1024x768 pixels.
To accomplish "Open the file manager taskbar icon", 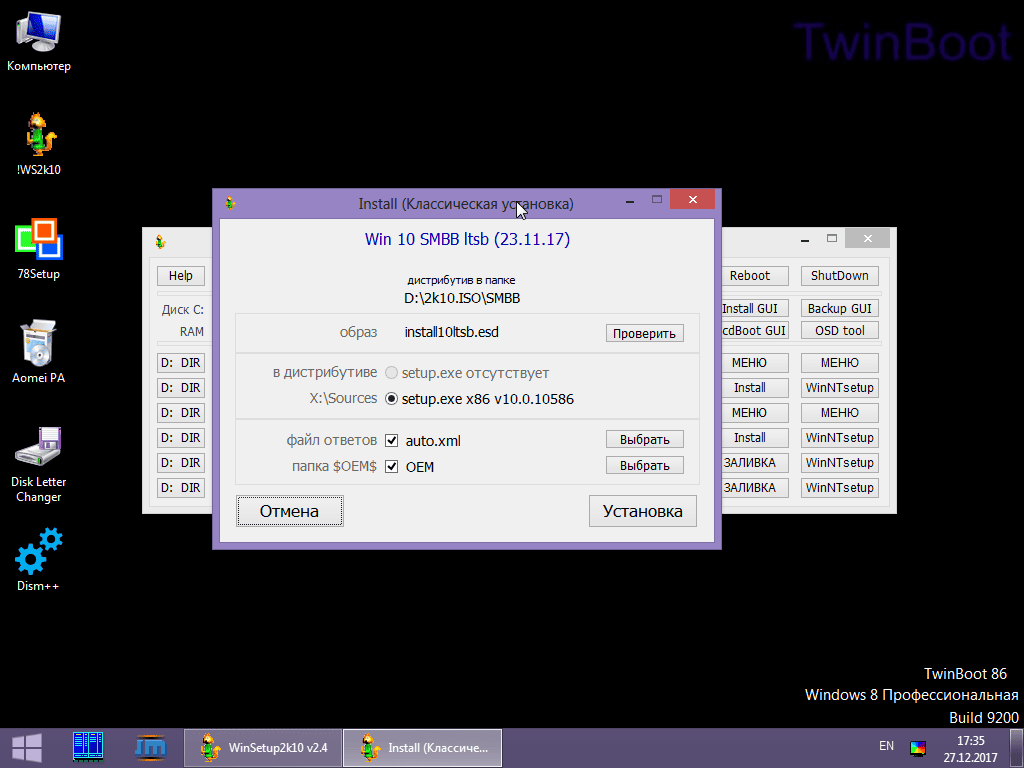I will pyautogui.click(x=88, y=747).
